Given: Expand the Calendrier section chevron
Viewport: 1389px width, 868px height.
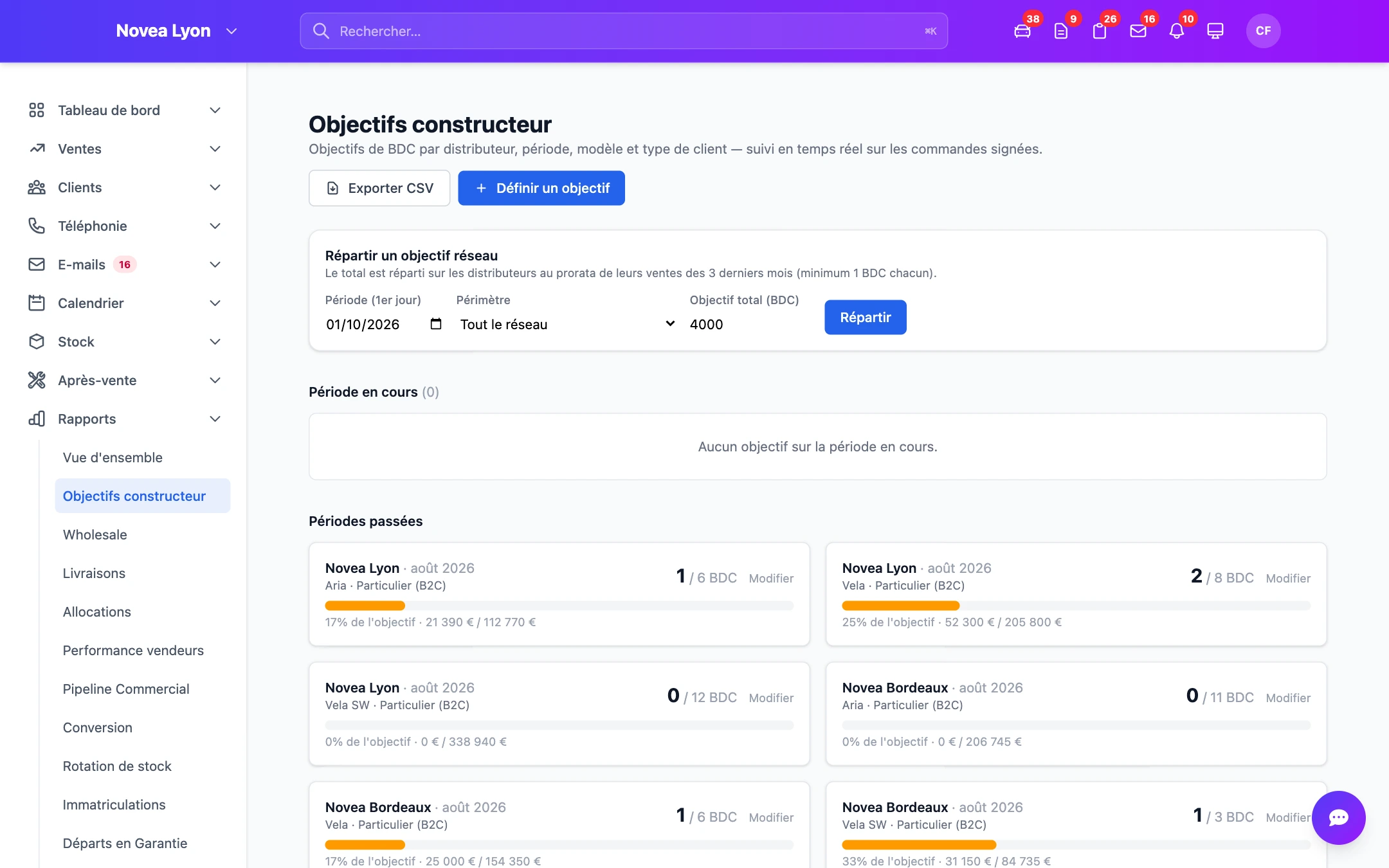Looking at the screenshot, I should (215, 303).
